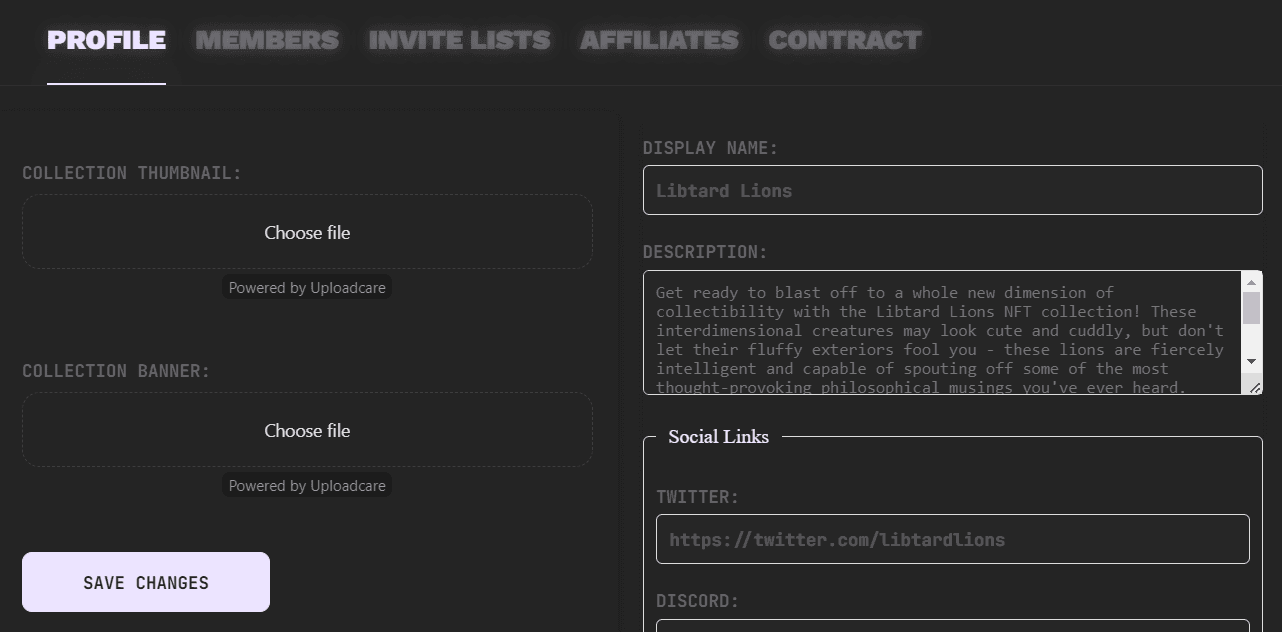Viewport: 1282px width, 632px height.
Task: Switch to the Affiliates tab
Action: coord(659,40)
